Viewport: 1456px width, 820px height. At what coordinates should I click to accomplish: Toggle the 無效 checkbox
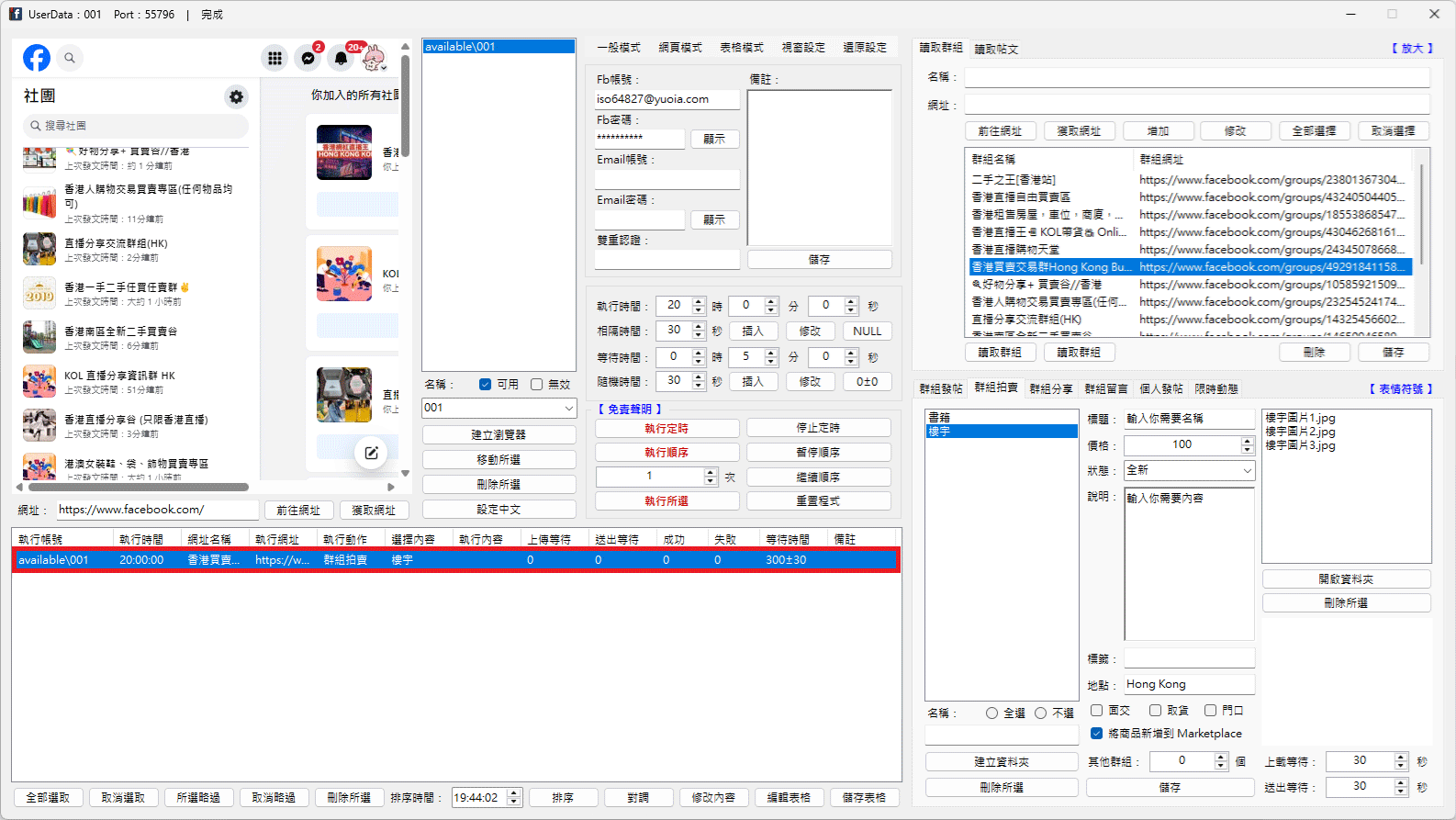[x=536, y=385]
